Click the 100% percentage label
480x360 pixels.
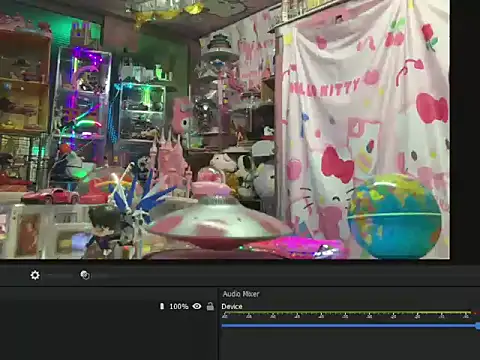tap(179, 306)
